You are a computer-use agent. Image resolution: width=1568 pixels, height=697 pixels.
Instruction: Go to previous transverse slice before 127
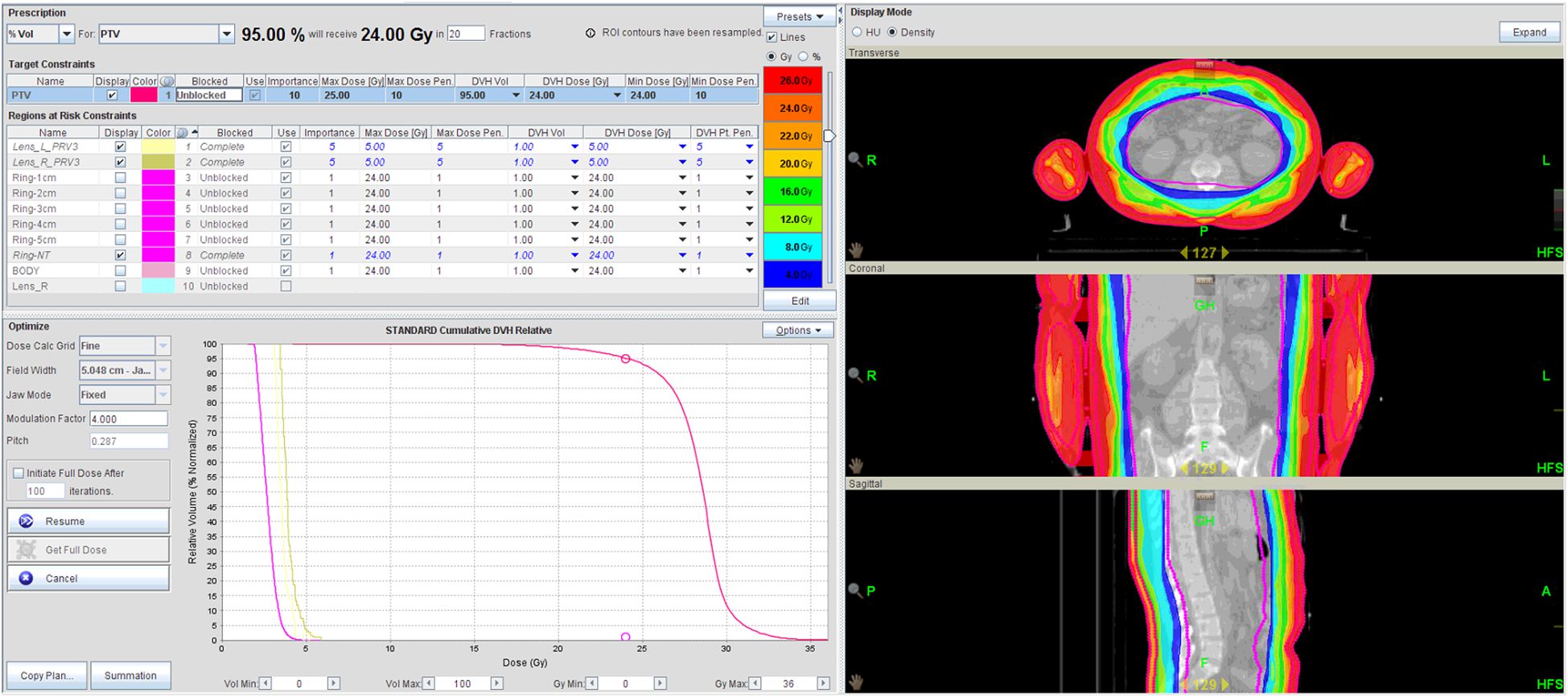point(1184,253)
